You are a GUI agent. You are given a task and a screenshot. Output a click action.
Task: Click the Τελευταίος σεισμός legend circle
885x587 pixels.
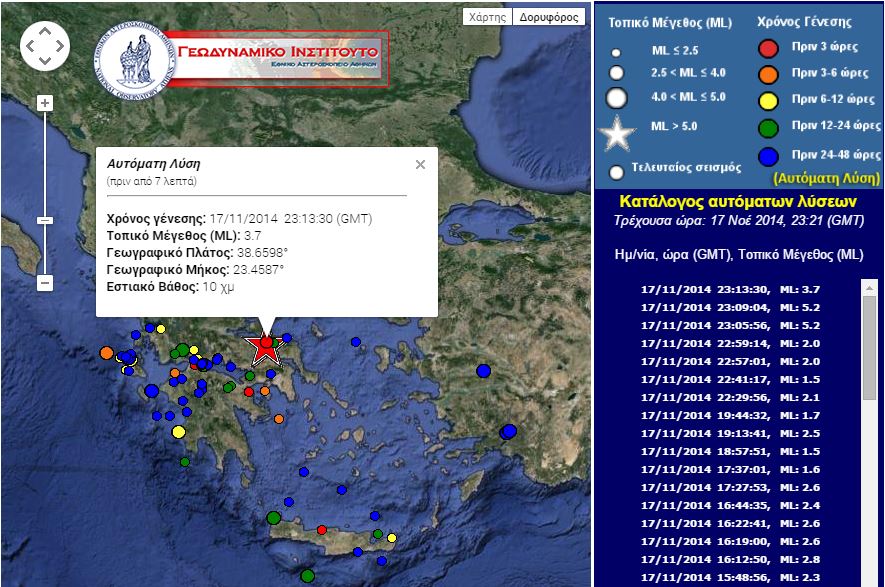pos(617,171)
